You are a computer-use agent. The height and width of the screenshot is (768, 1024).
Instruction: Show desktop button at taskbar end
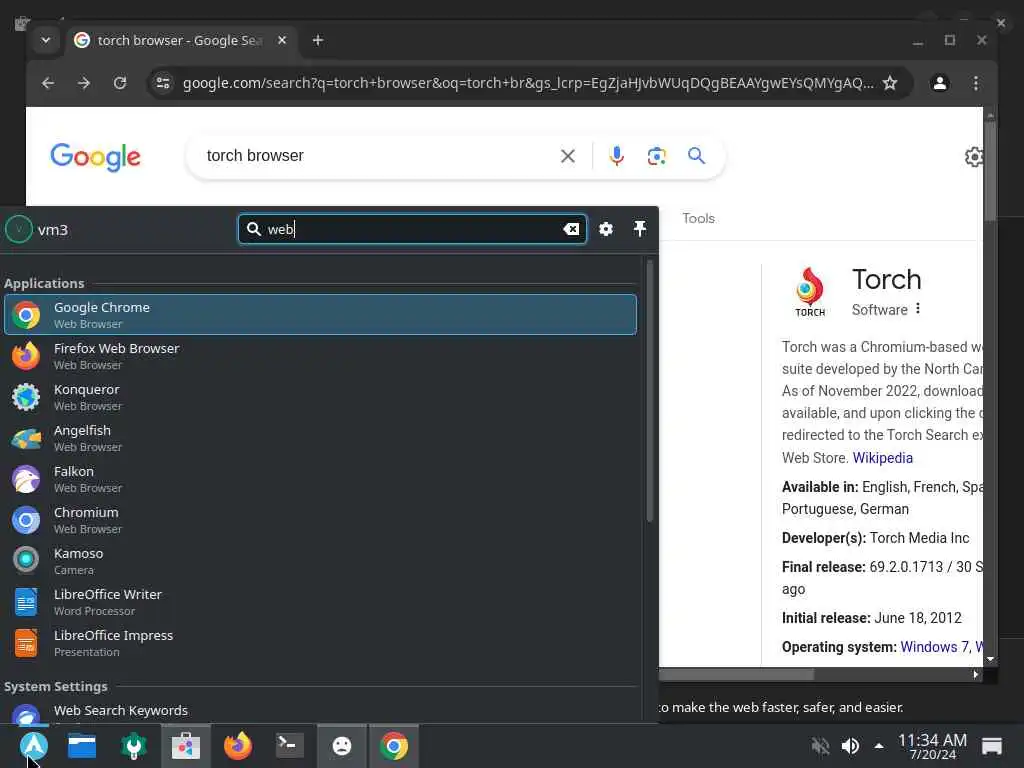click(x=991, y=746)
